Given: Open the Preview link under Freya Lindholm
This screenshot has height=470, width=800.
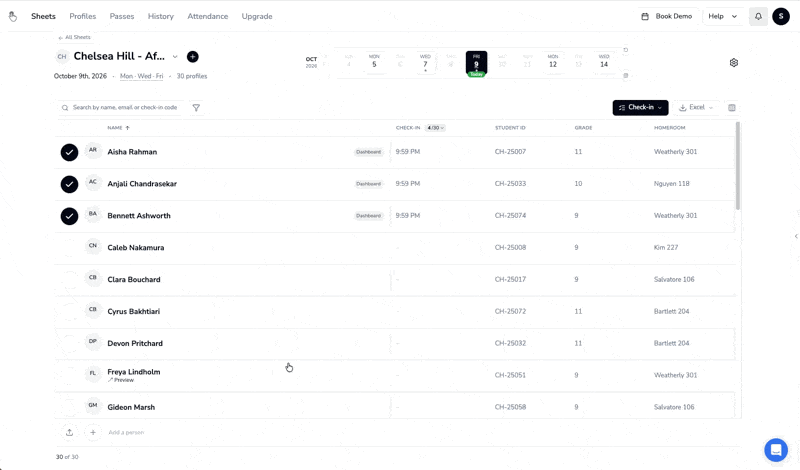Looking at the screenshot, I should (121, 380).
